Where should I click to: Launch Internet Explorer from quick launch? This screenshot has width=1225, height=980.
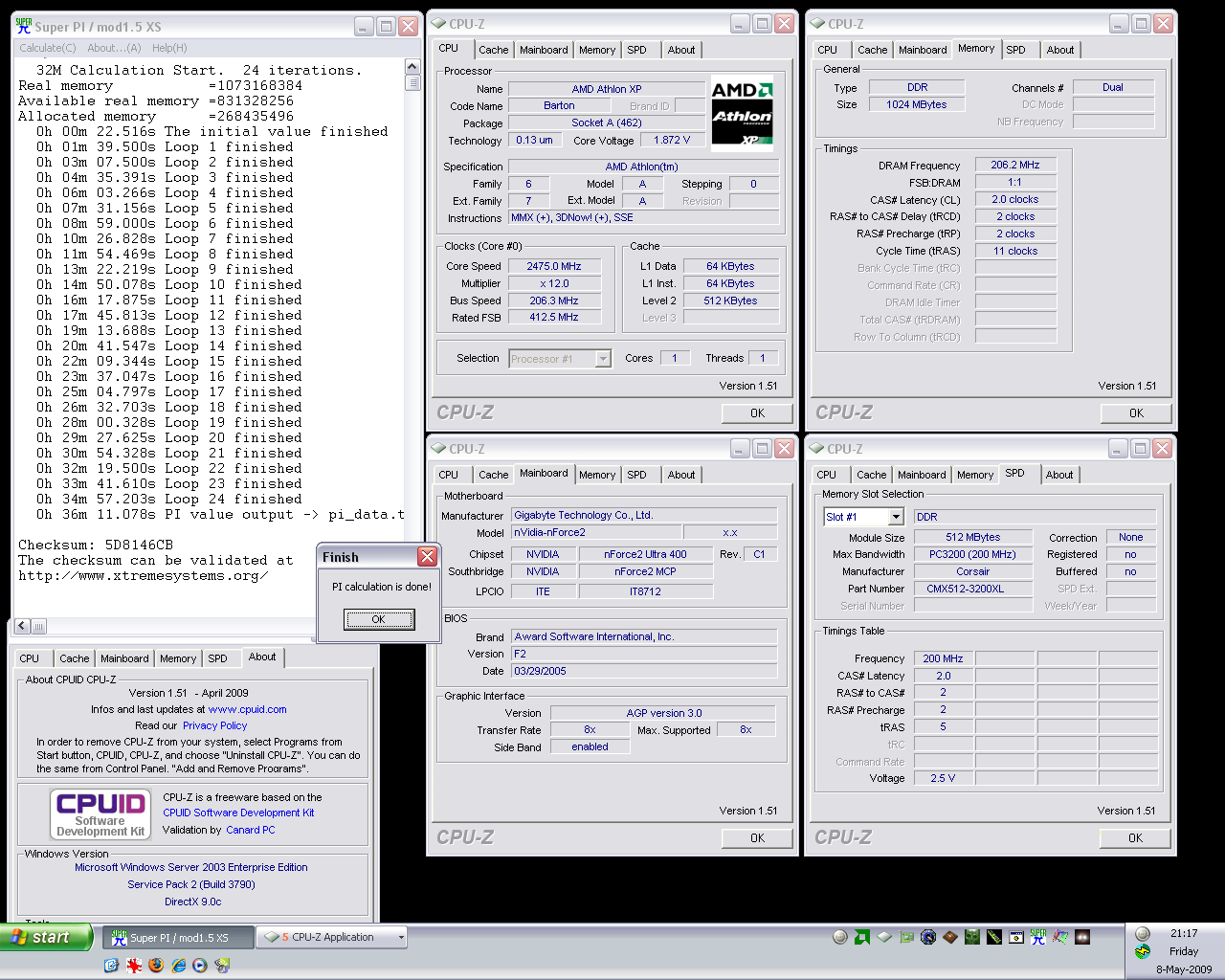(x=178, y=965)
